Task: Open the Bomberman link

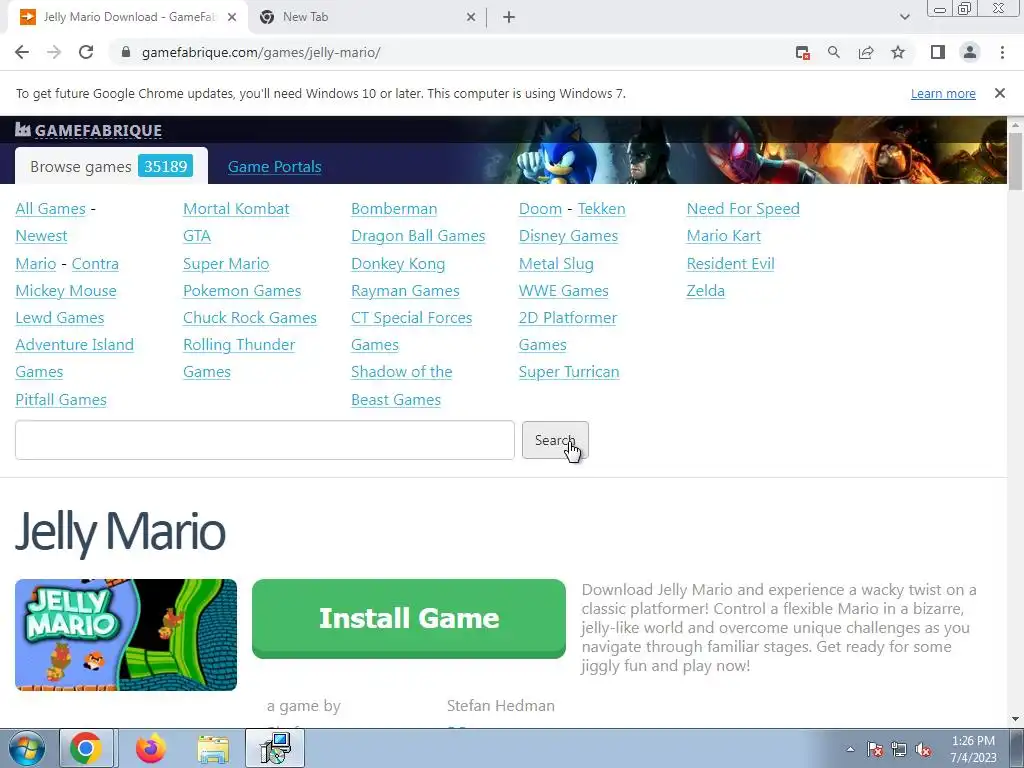Action: tap(394, 208)
